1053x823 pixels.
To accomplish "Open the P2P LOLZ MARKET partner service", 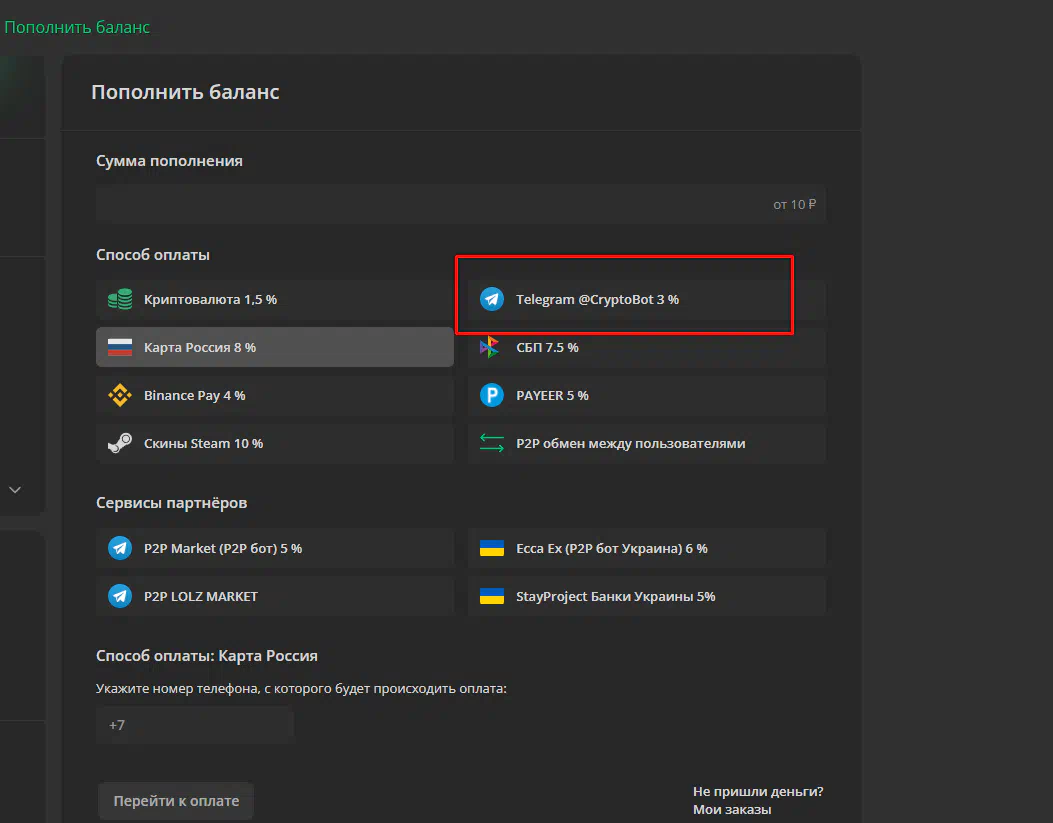I will (x=275, y=596).
